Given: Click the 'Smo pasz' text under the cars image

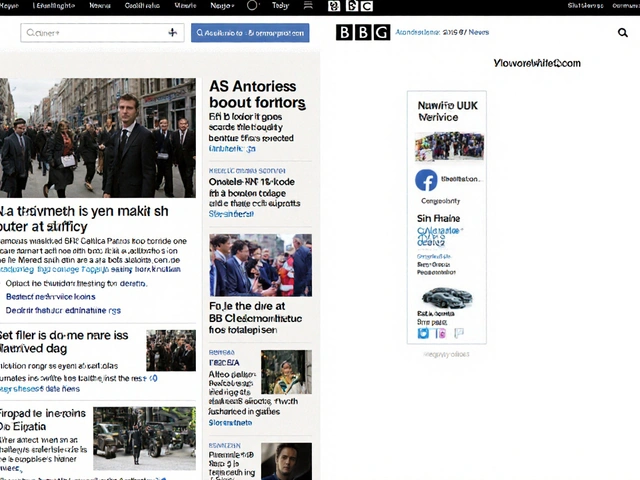Looking at the screenshot, I should [431, 322].
